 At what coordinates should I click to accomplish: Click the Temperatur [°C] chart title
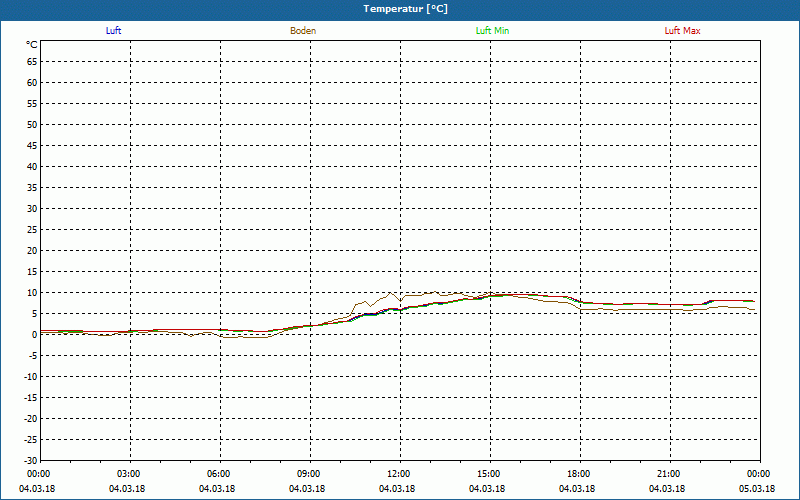tap(406, 9)
